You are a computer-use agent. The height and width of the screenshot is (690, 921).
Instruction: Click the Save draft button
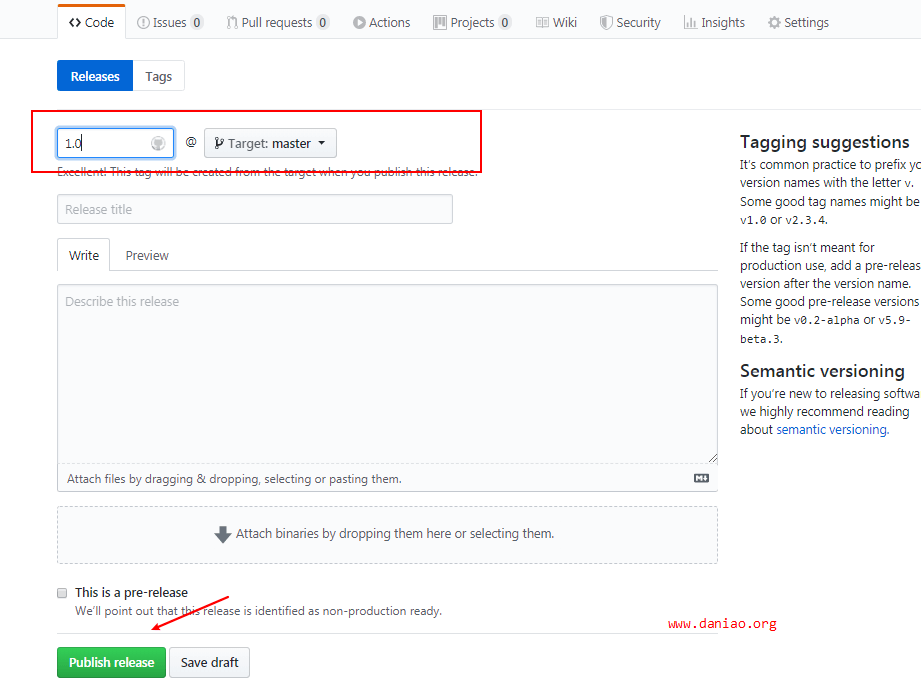pyautogui.click(x=209, y=662)
